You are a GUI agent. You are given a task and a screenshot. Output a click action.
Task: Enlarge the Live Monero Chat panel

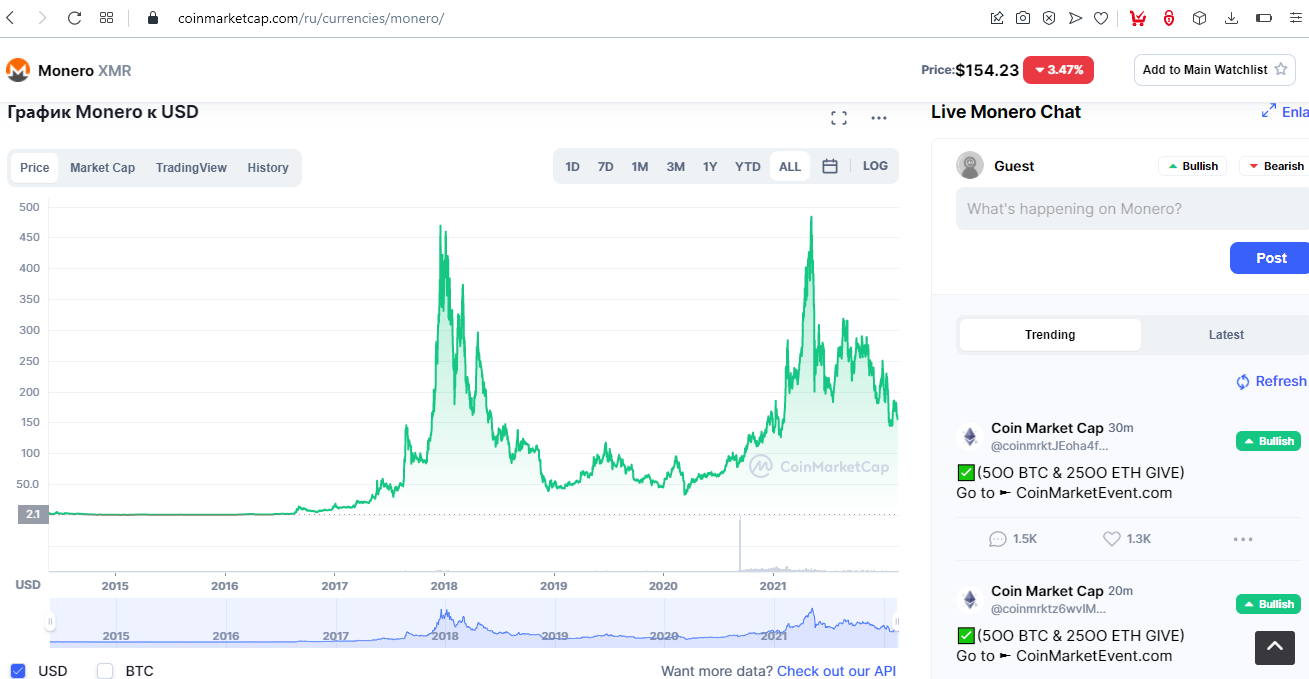(1285, 112)
